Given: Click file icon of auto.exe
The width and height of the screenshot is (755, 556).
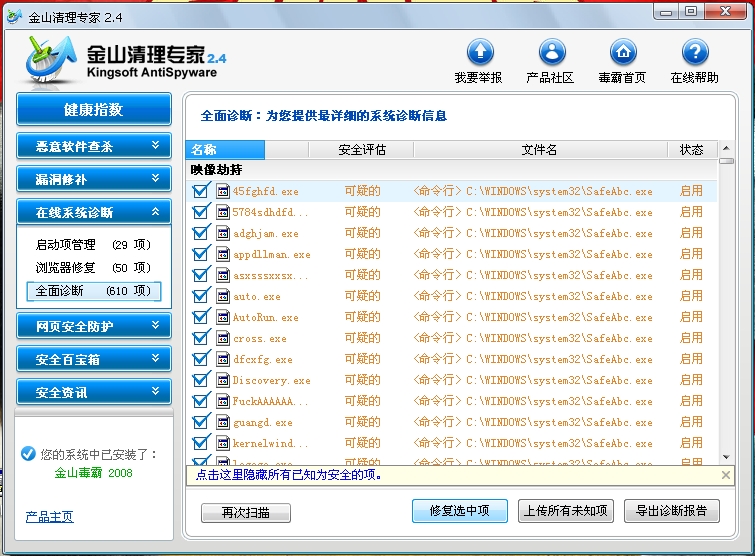Looking at the screenshot, I should click(x=222, y=296).
